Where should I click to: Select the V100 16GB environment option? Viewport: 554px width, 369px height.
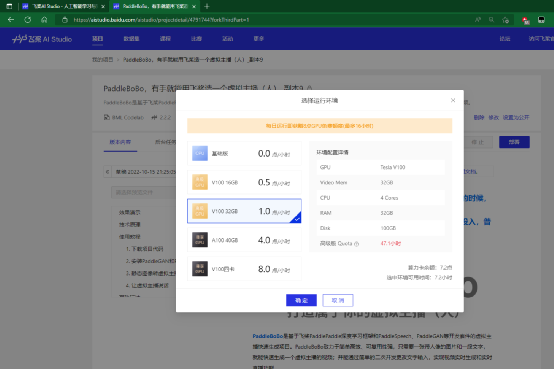(x=244, y=182)
